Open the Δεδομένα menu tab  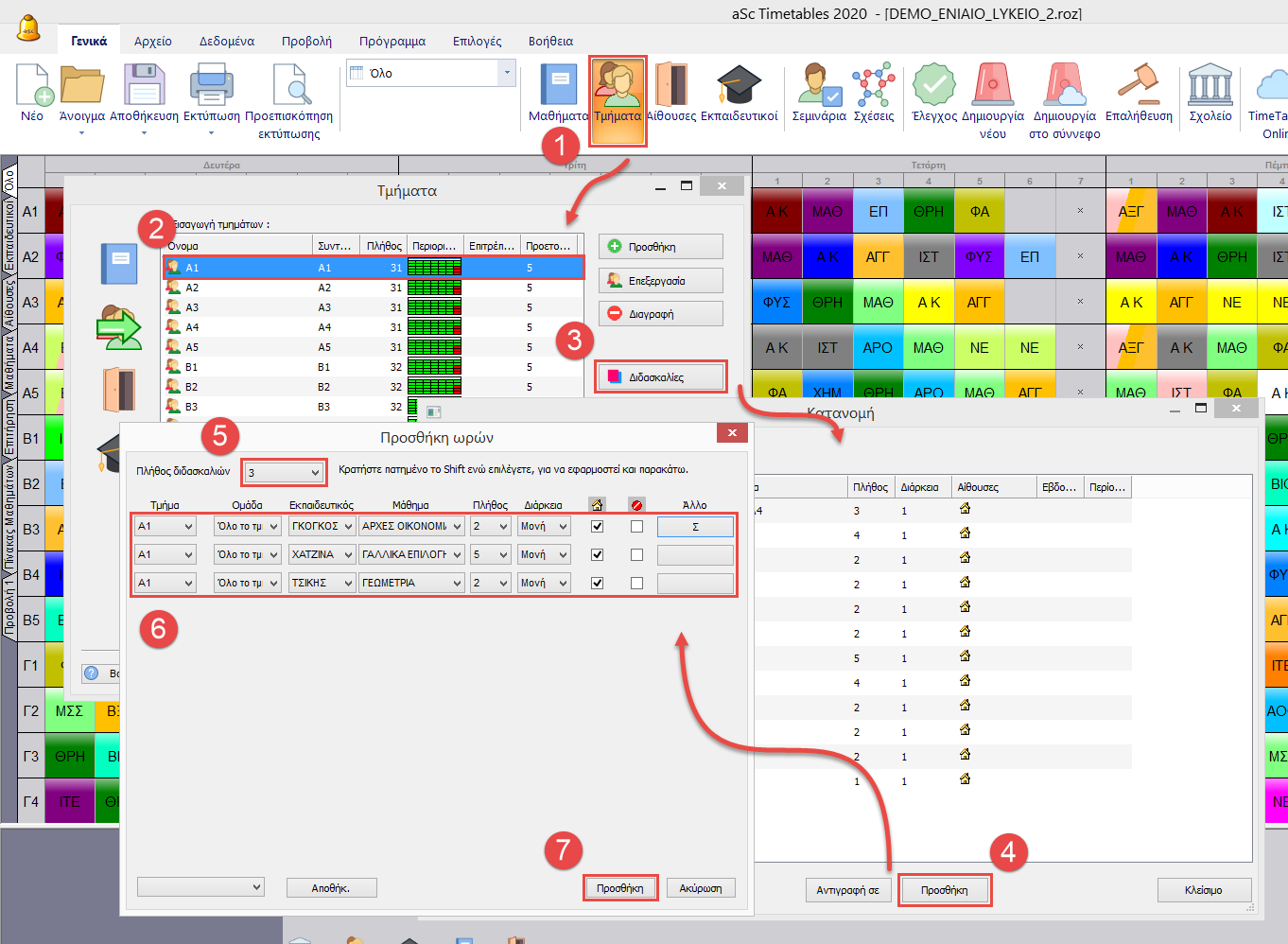coord(226,41)
